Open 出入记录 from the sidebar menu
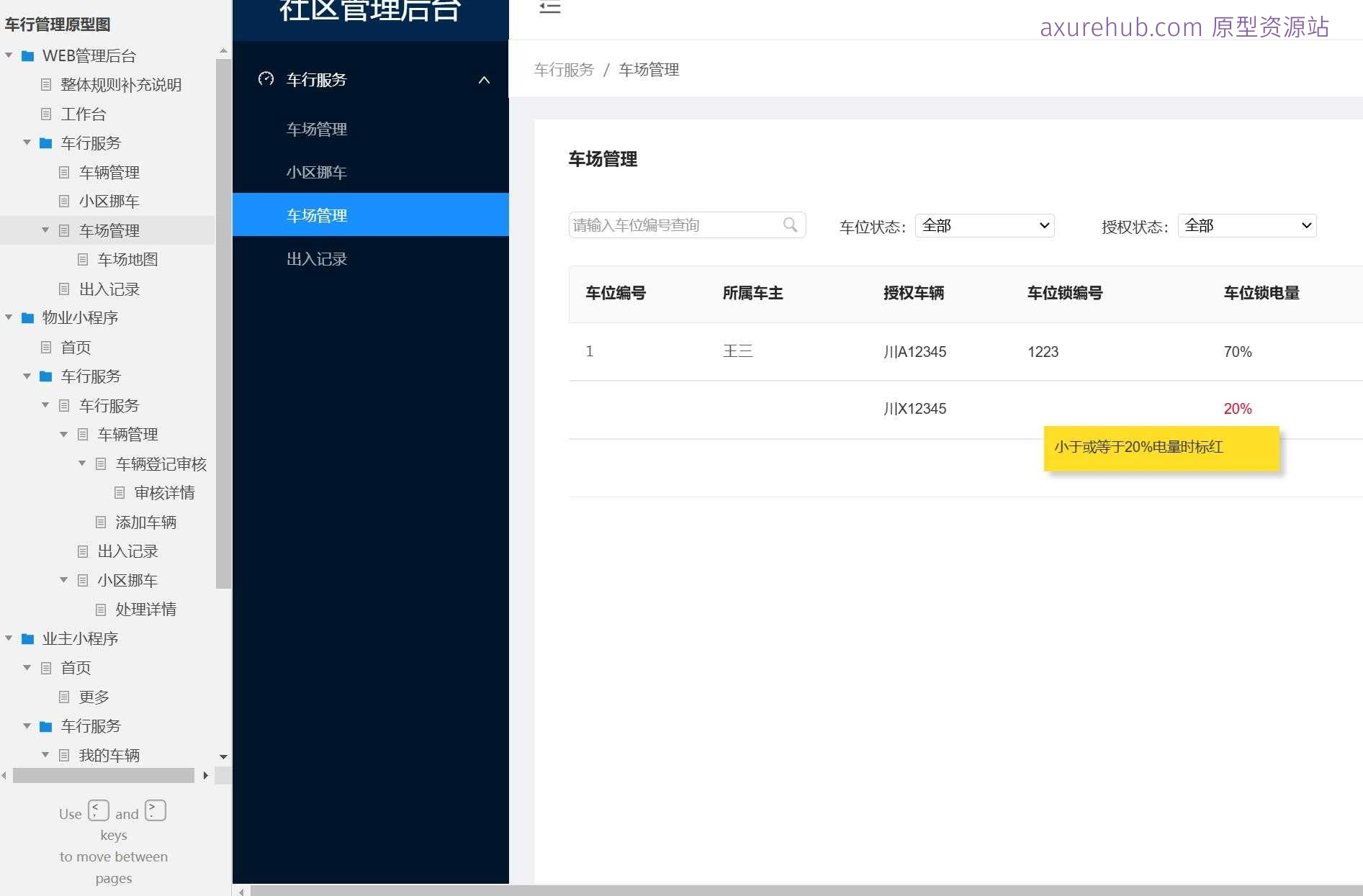1363x896 pixels. [317, 258]
